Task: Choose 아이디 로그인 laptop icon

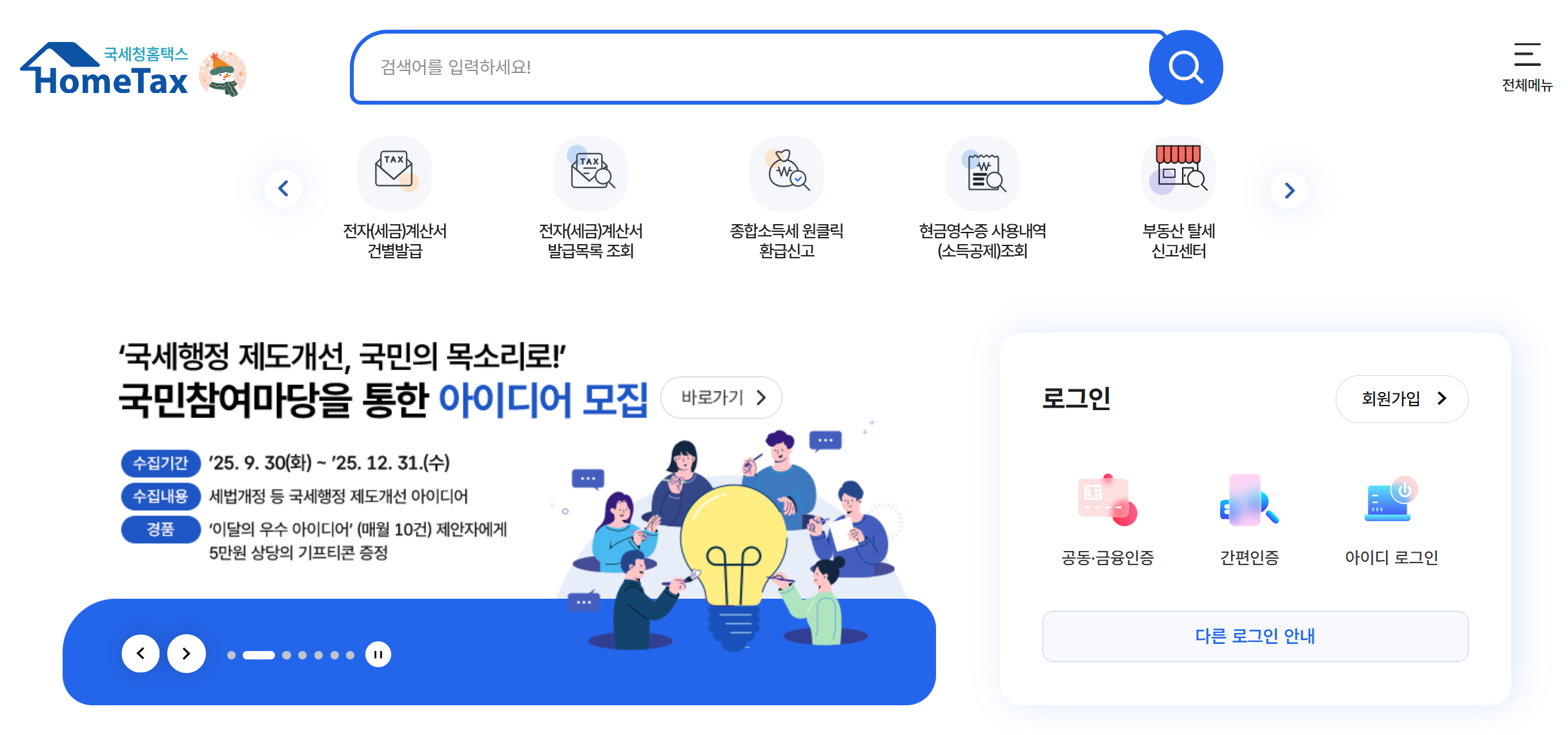Action: pos(1391,501)
